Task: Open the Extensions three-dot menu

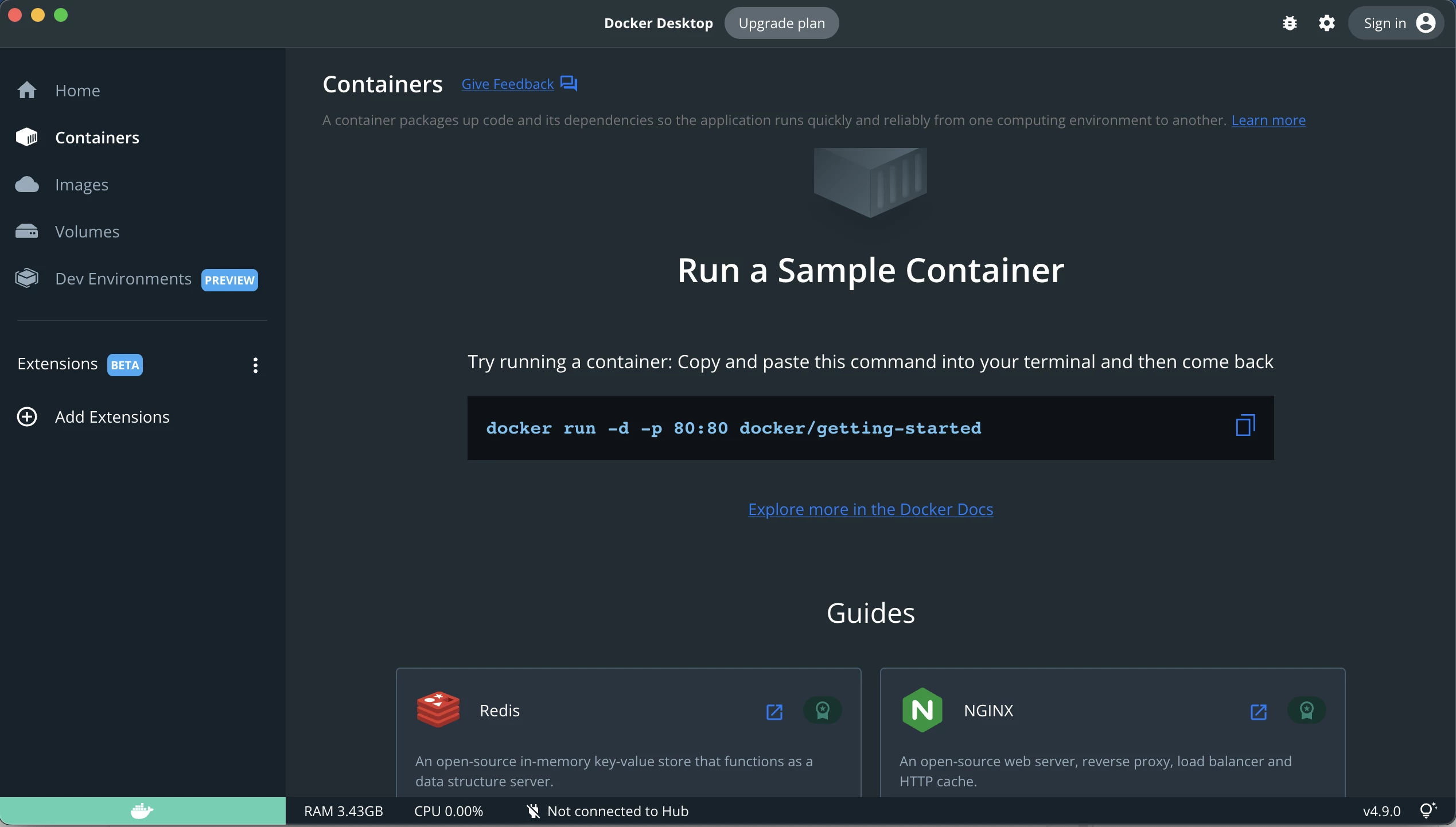Action: (255, 365)
